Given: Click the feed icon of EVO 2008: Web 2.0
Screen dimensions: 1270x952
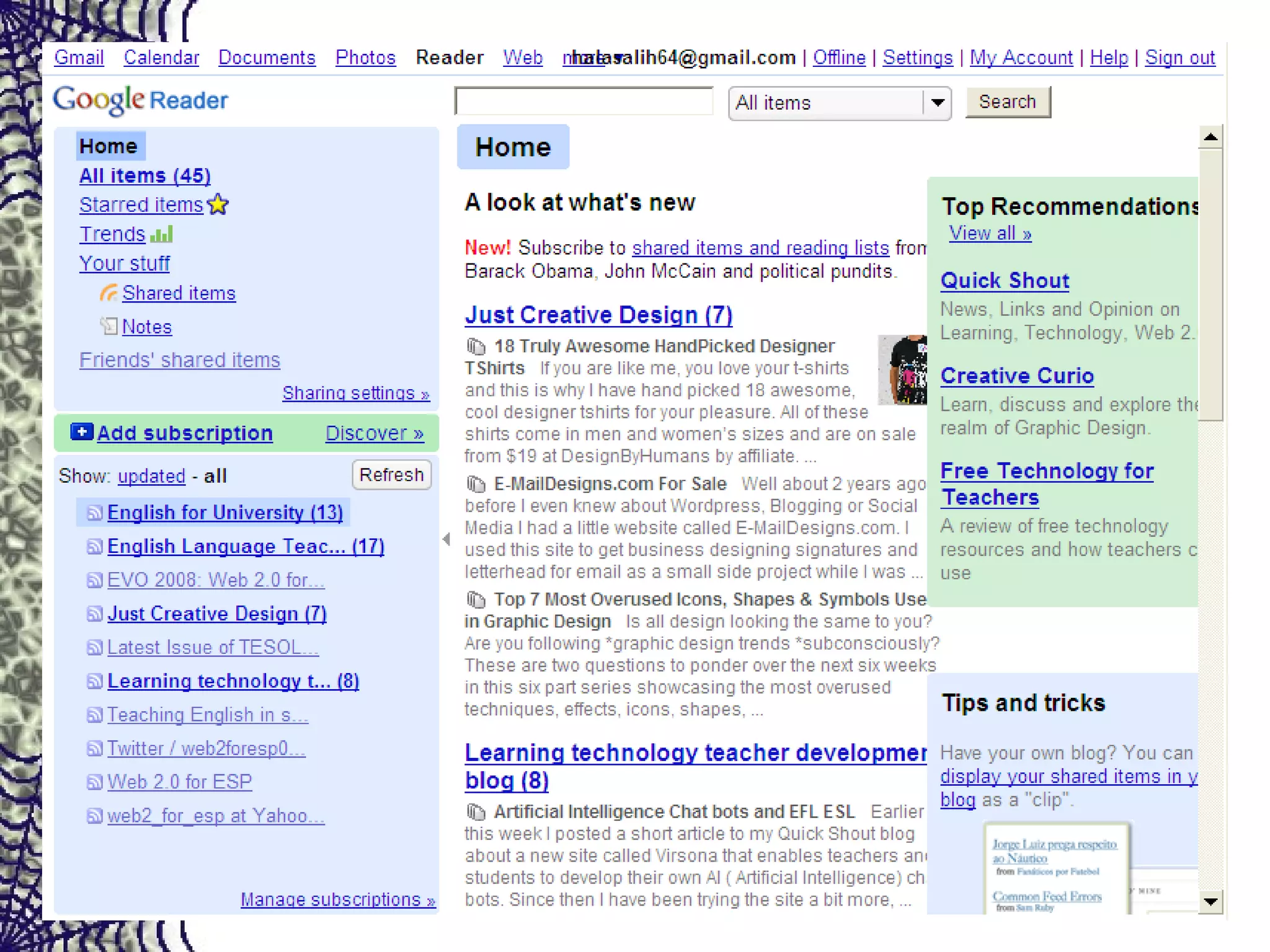Looking at the screenshot, I should point(94,580).
